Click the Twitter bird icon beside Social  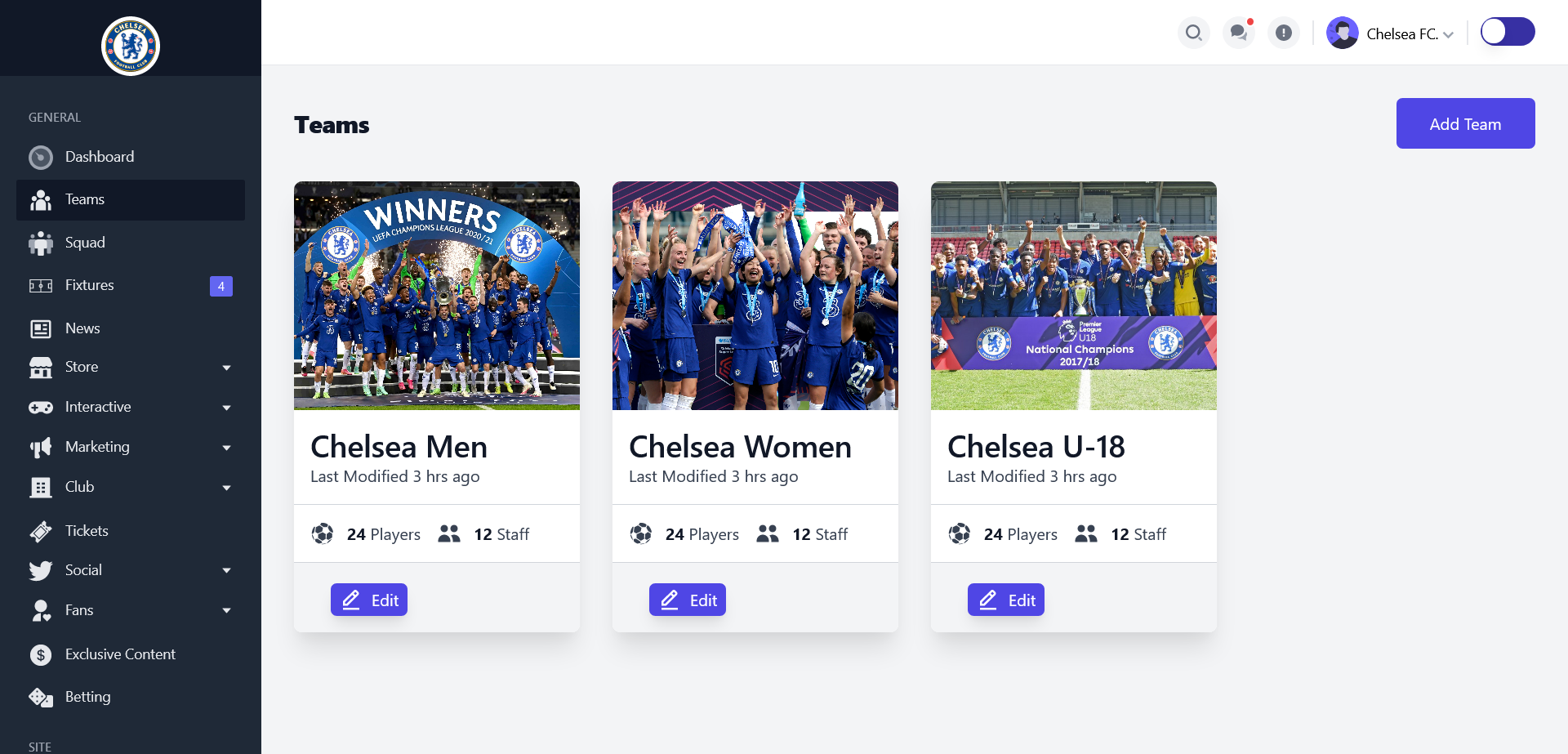[41, 571]
